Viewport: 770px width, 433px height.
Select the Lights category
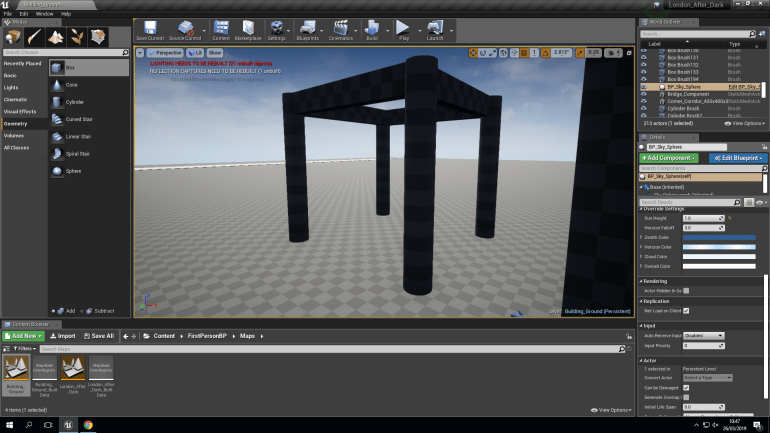click(x=11, y=87)
